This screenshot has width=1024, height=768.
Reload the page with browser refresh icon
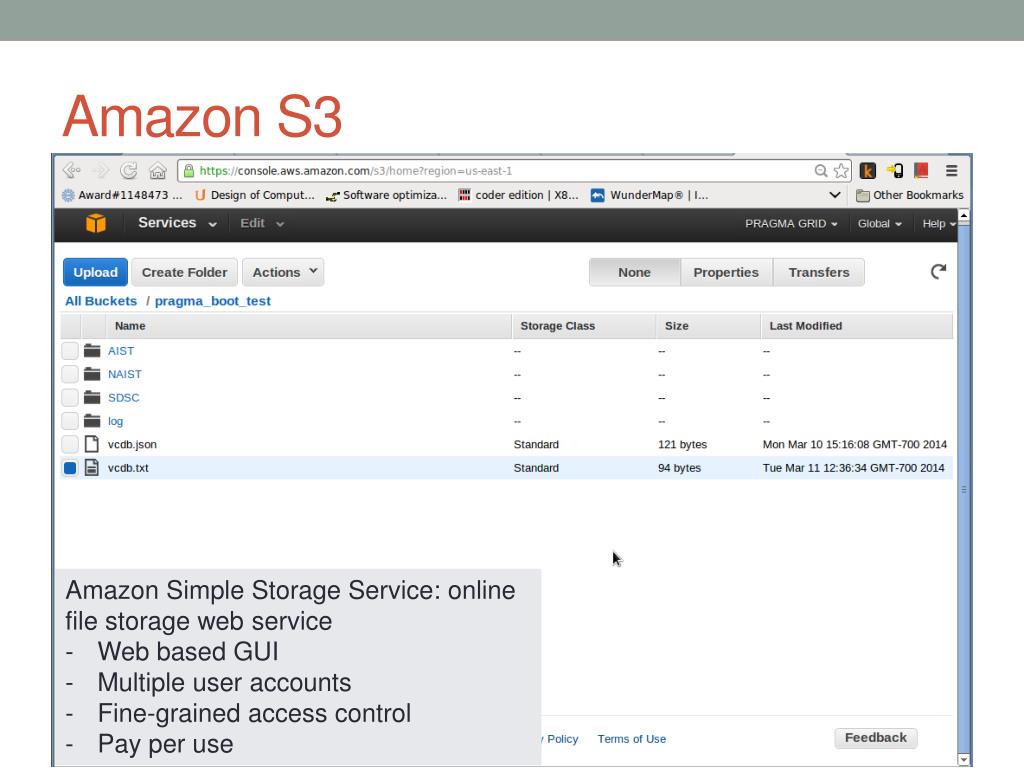pos(129,170)
